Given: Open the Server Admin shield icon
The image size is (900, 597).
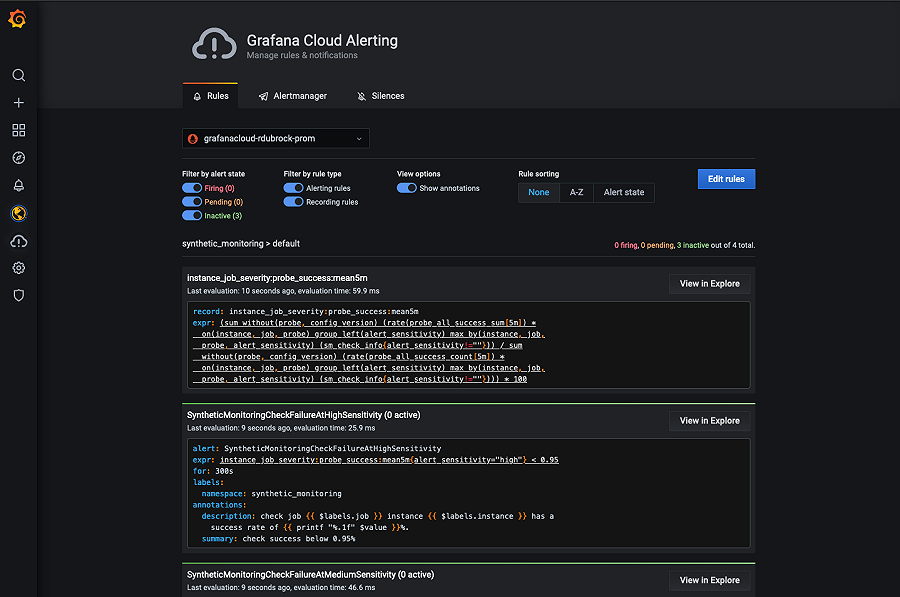Looking at the screenshot, I should click(x=17, y=295).
